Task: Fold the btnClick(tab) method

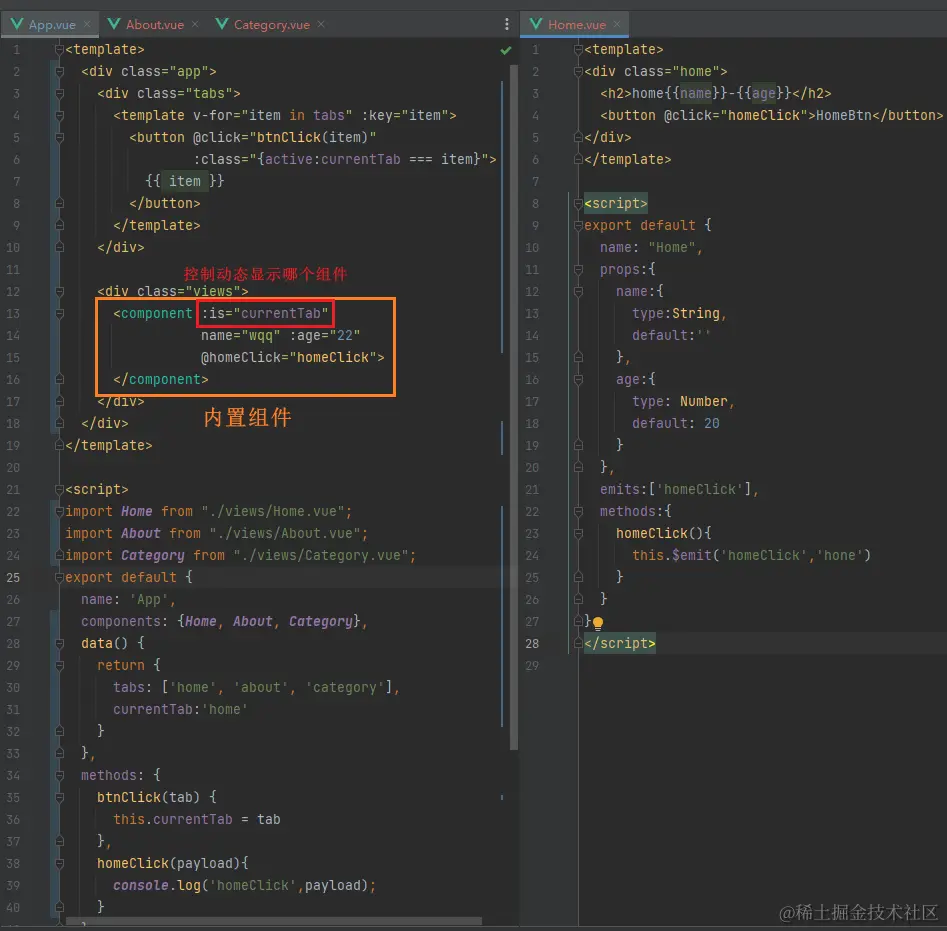Action: (x=59, y=798)
